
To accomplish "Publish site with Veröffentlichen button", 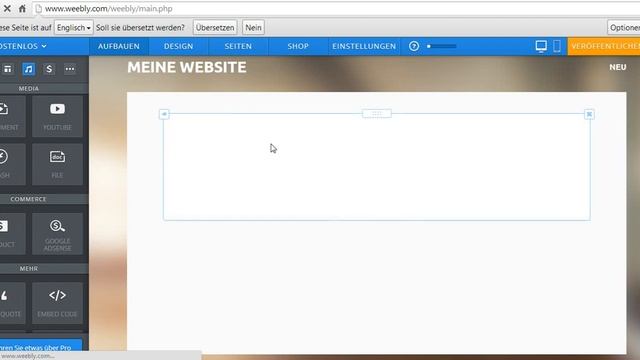I will 604,46.
